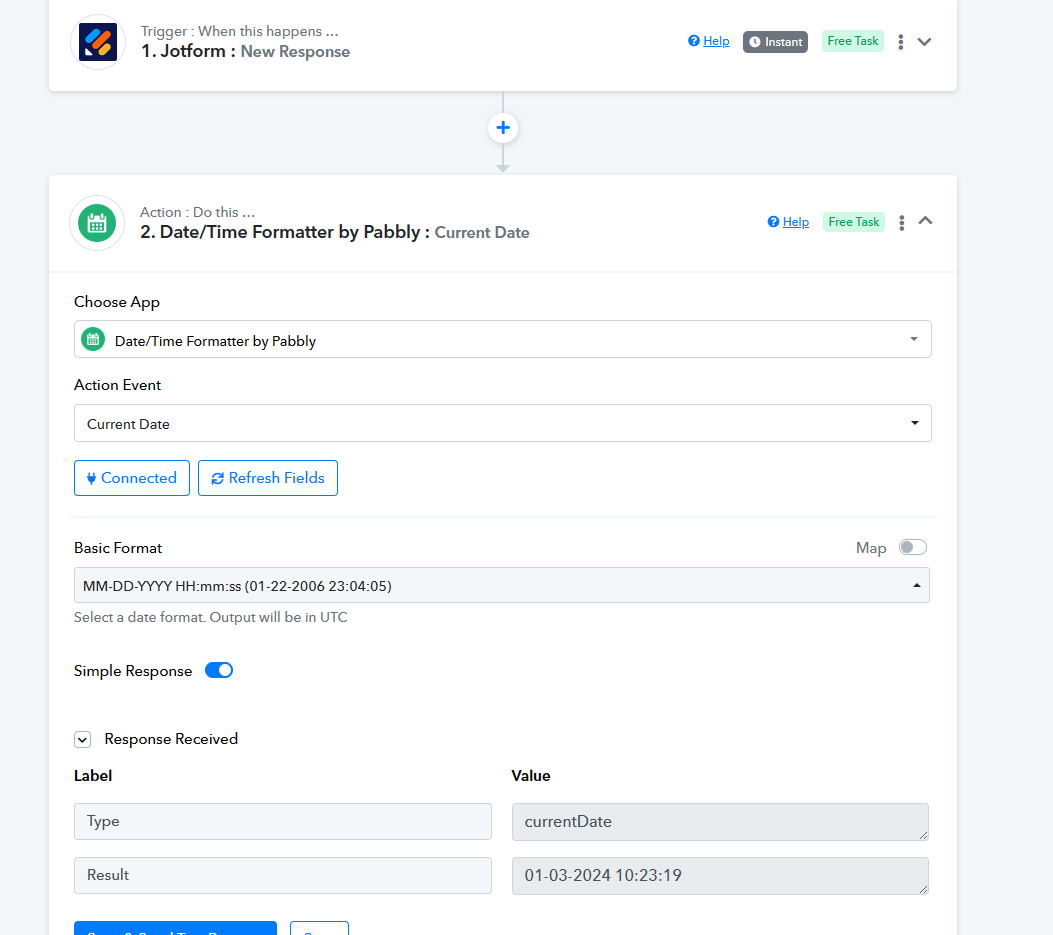Click the currentDate value field
The width and height of the screenshot is (1053, 935).
(720, 822)
